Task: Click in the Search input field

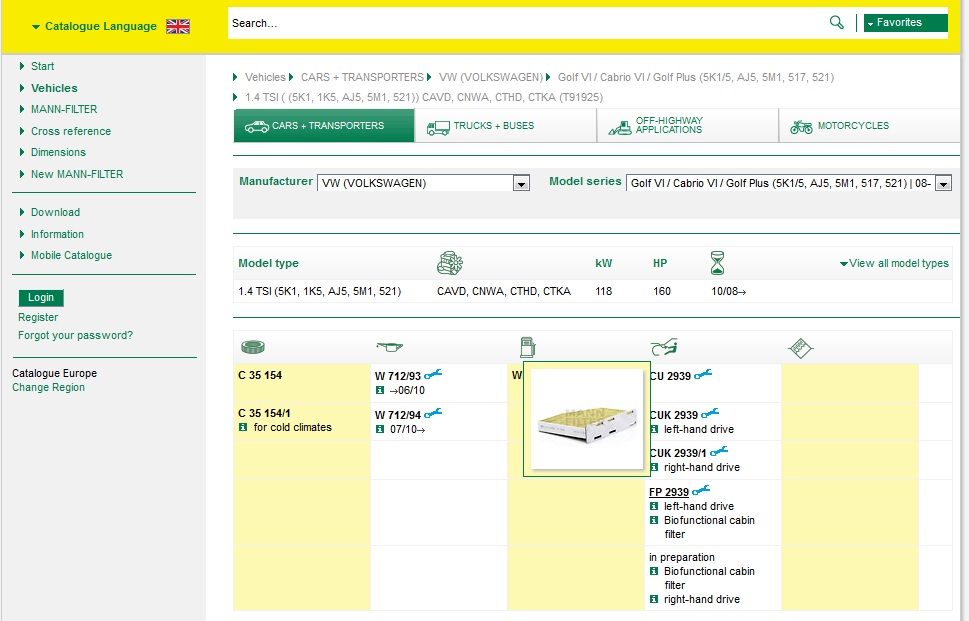Action: click(x=525, y=23)
